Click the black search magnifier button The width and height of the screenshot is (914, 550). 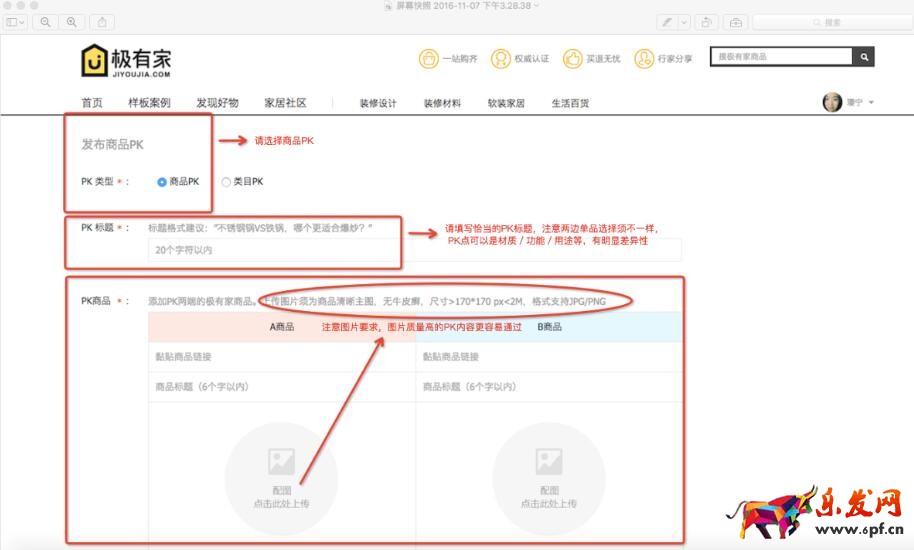pyautogui.click(x=864, y=57)
